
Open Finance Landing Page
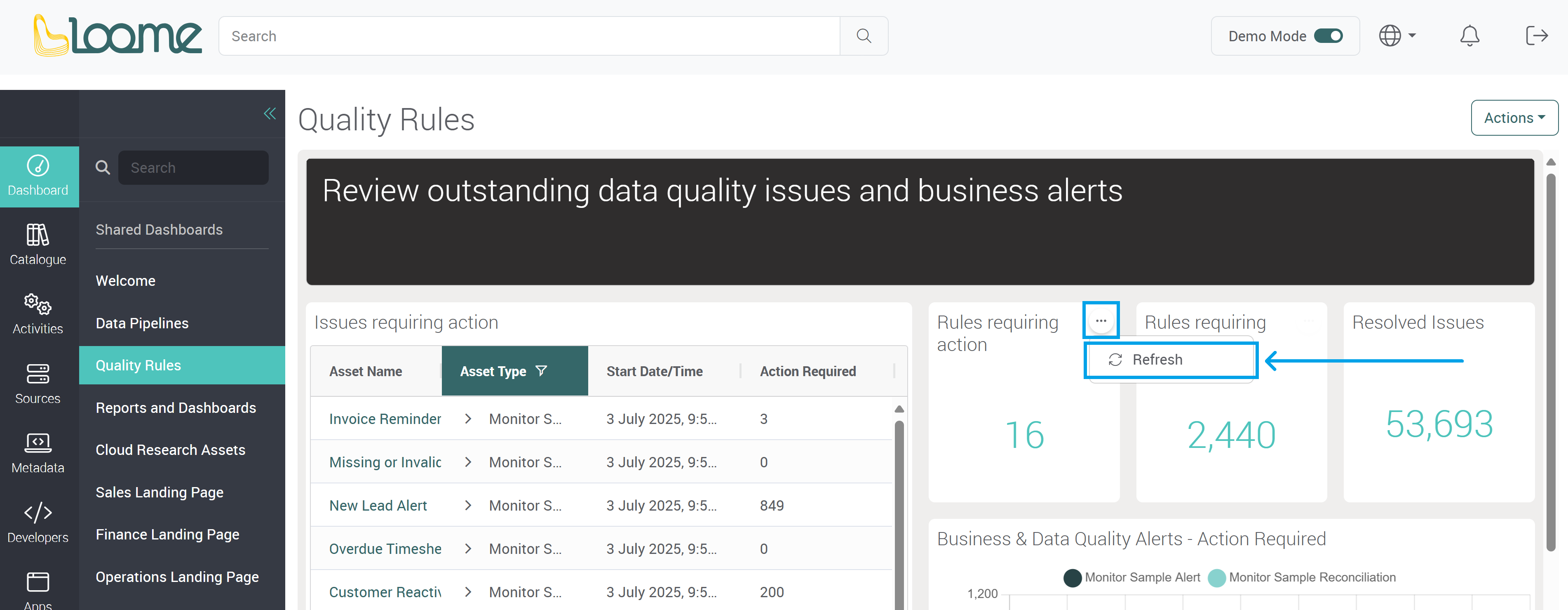point(167,535)
